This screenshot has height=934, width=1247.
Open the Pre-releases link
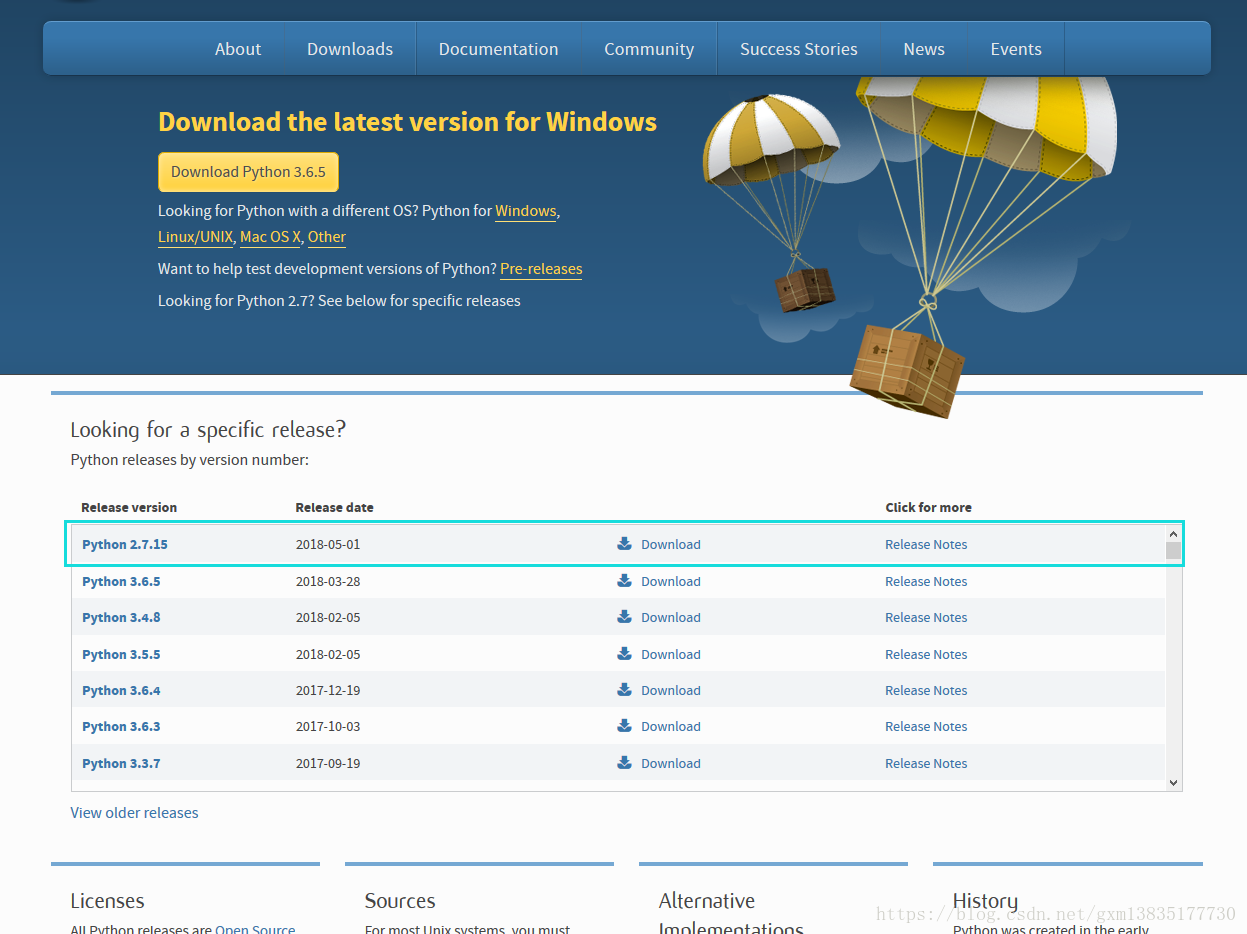[541, 269]
